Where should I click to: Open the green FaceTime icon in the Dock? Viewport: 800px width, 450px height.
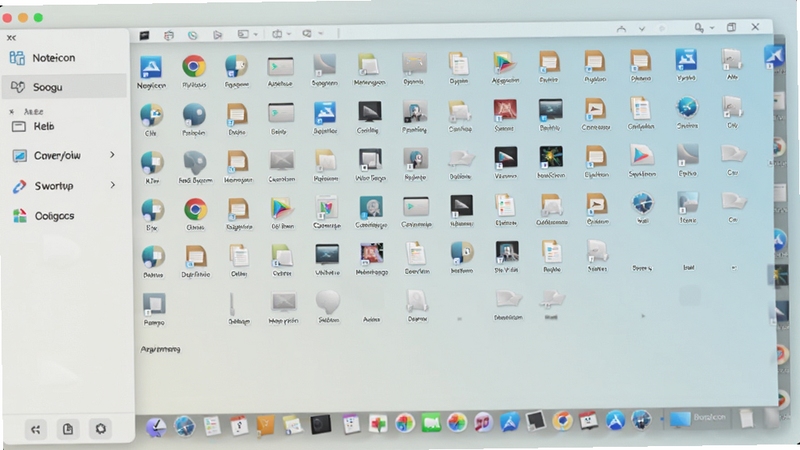pyautogui.click(x=431, y=422)
